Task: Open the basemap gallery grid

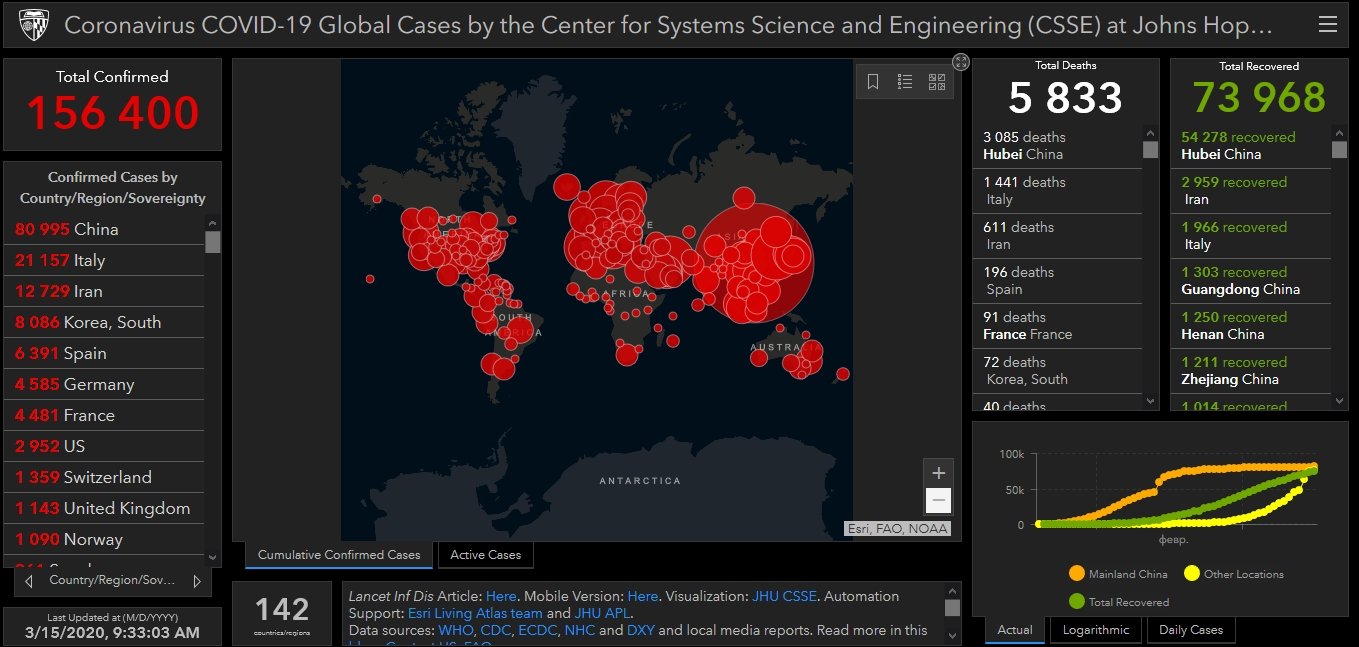Action: [937, 82]
